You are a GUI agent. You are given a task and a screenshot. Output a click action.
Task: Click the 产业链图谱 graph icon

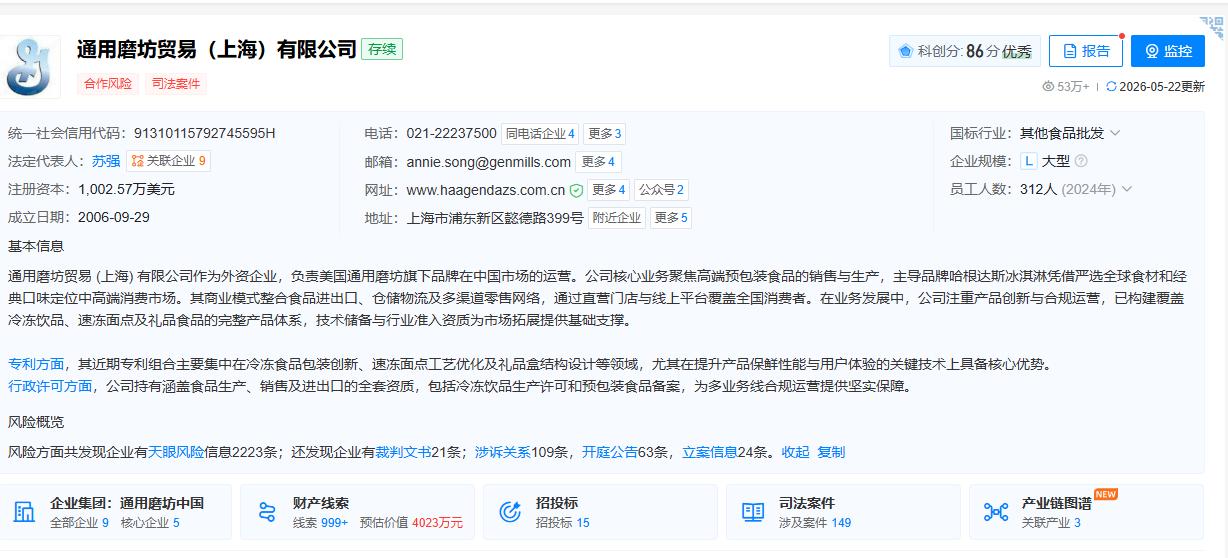pos(996,512)
